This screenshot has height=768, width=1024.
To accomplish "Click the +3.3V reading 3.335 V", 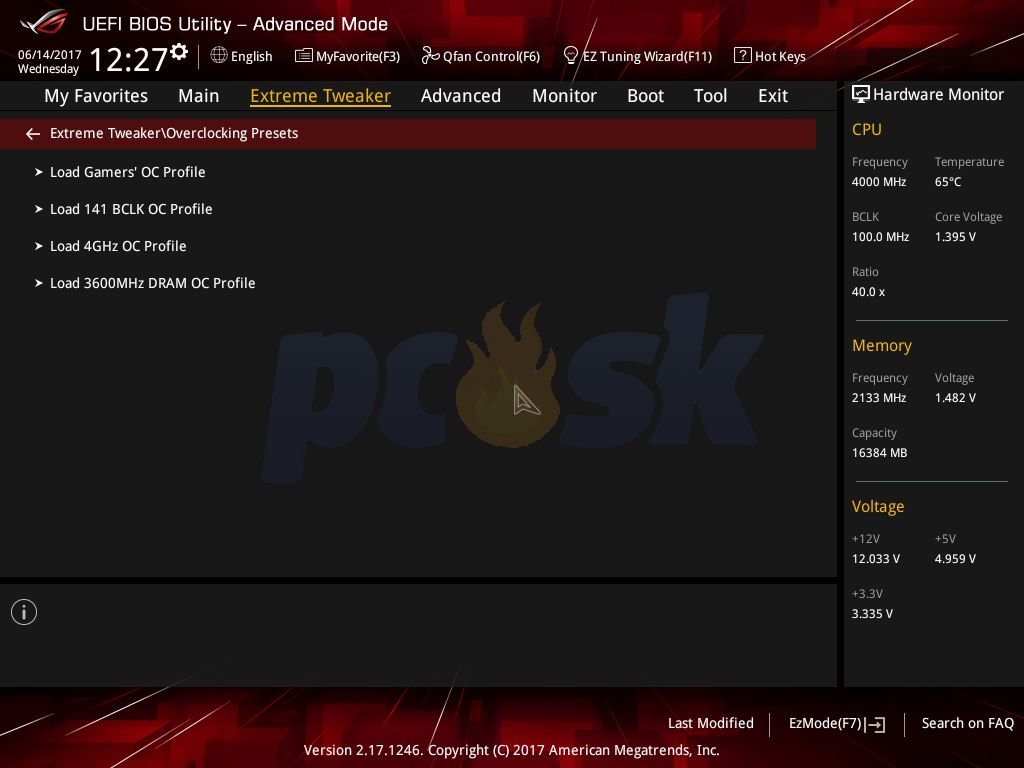I will pos(872,614).
